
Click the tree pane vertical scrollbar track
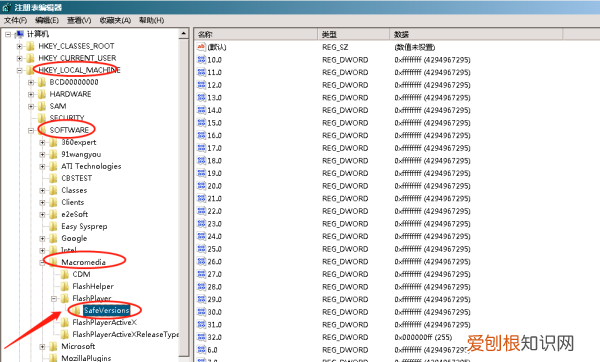184,199
